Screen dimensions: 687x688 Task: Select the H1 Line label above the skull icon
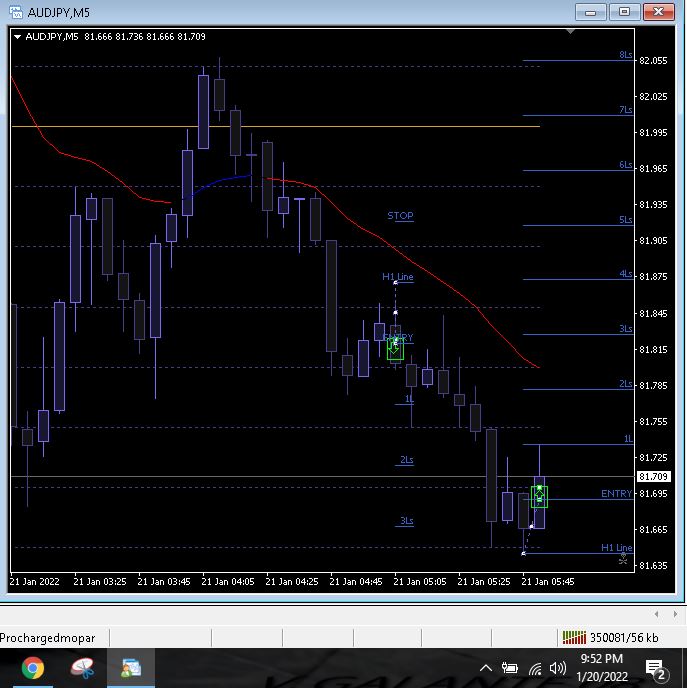(616, 548)
